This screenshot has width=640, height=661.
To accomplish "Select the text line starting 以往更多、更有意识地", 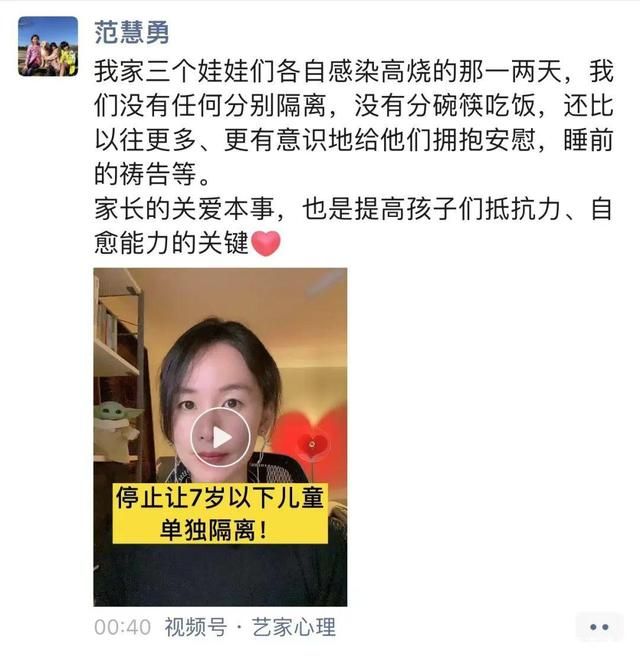I will (353, 140).
